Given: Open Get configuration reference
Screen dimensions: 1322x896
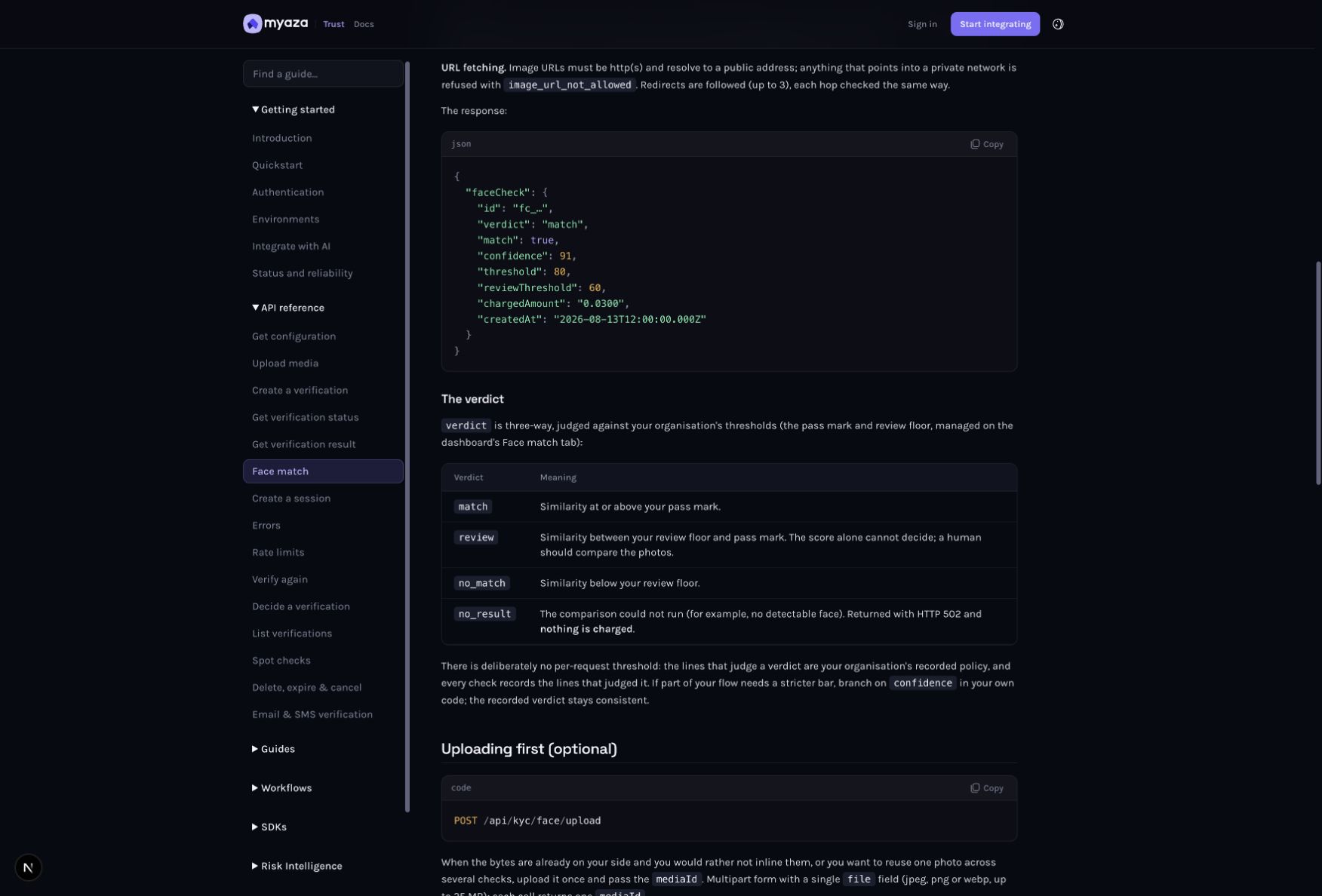Looking at the screenshot, I should tap(294, 336).
